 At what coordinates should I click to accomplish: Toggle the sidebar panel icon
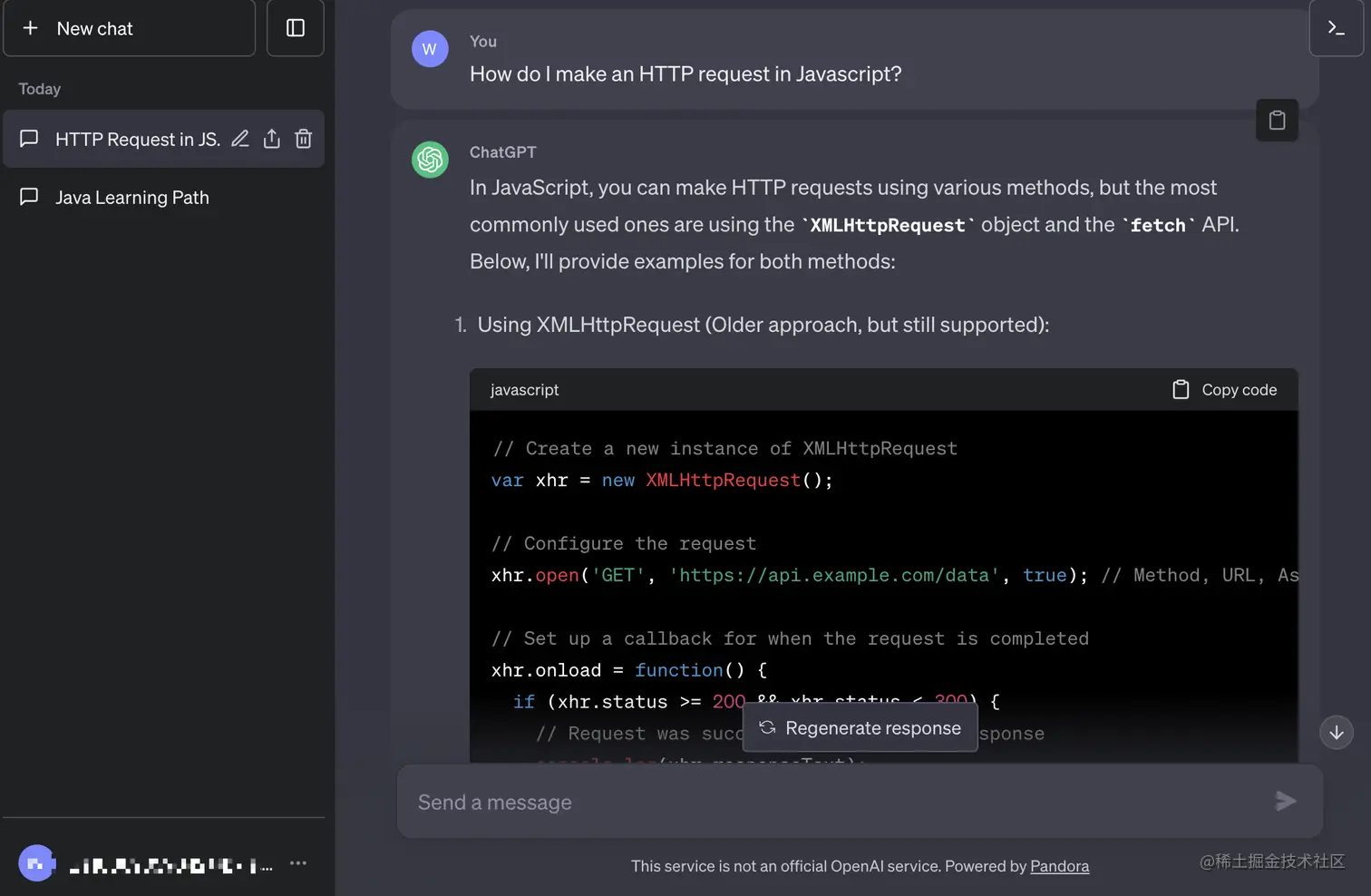296,28
